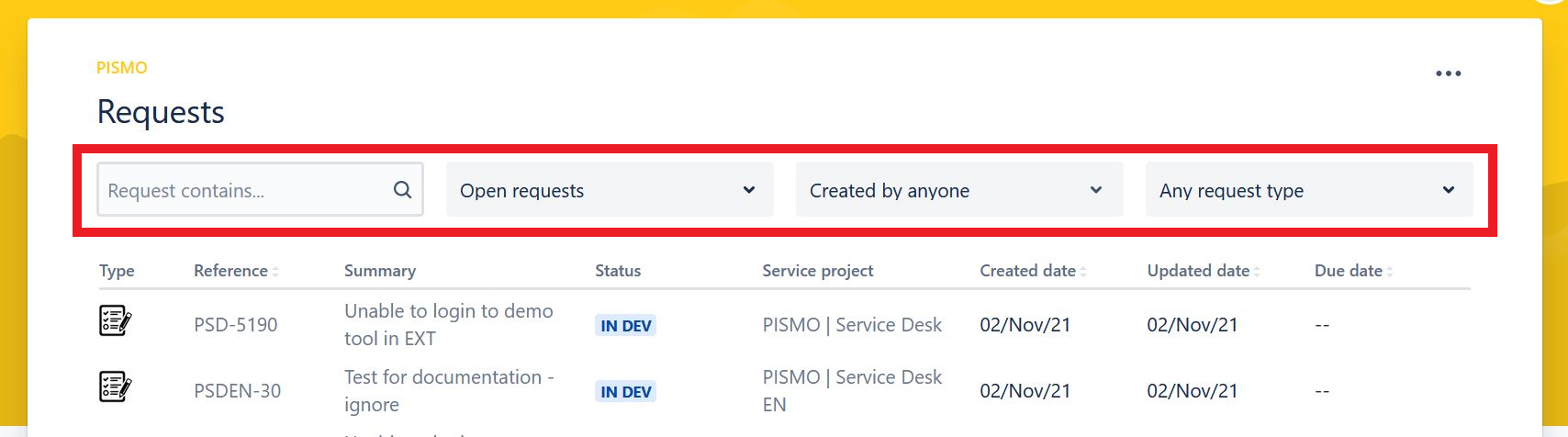This screenshot has height=437, width=1568.
Task: Open Test for documentation - ignore summary
Action: 449,391
